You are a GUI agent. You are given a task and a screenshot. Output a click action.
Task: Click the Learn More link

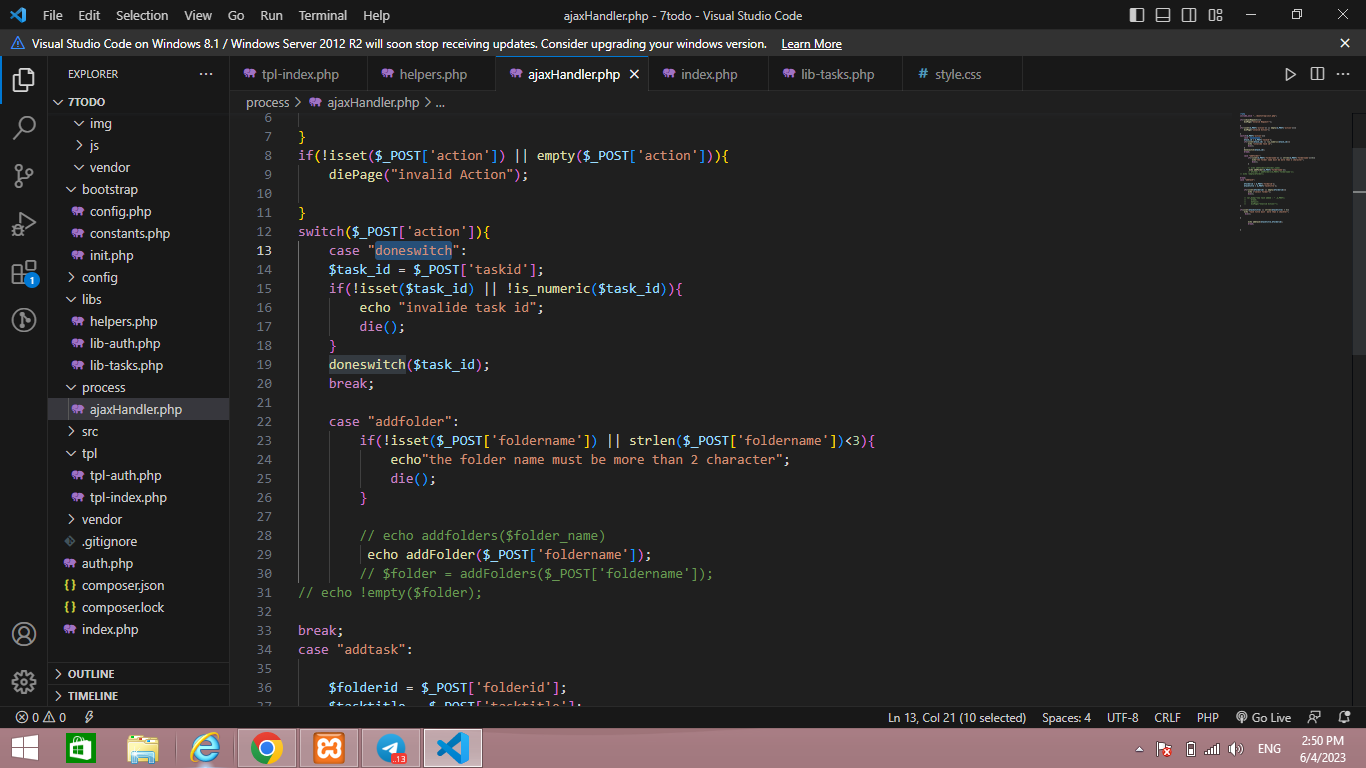point(811,44)
